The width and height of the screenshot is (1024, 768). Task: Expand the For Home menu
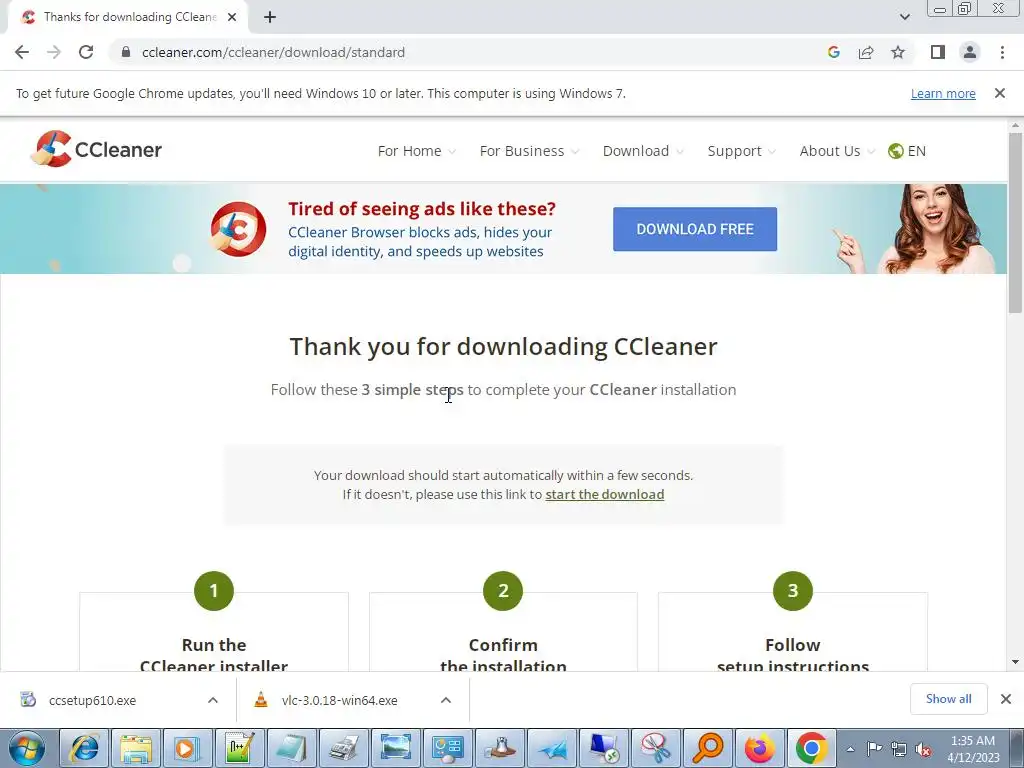click(x=416, y=151)
